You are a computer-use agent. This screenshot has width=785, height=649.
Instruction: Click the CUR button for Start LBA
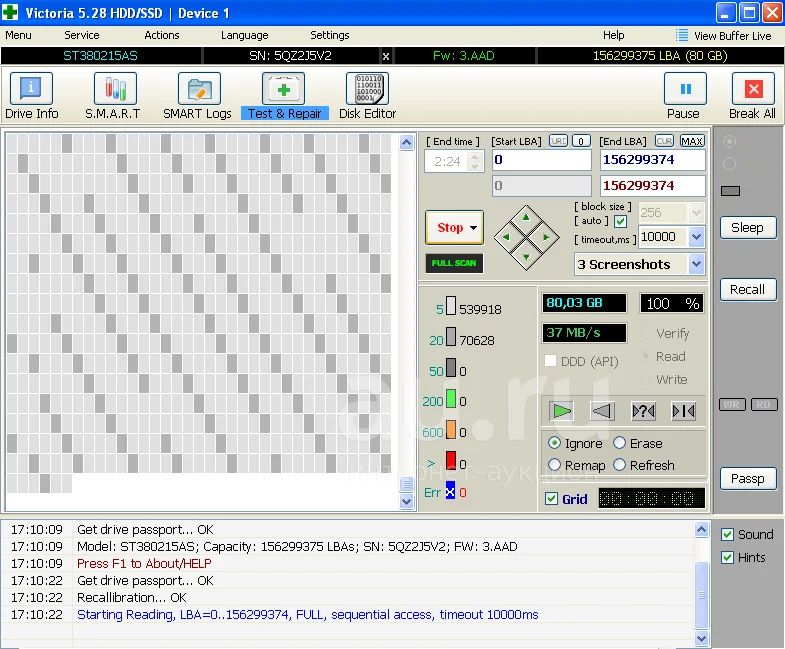pyautogui.click(x=558, y=141)
